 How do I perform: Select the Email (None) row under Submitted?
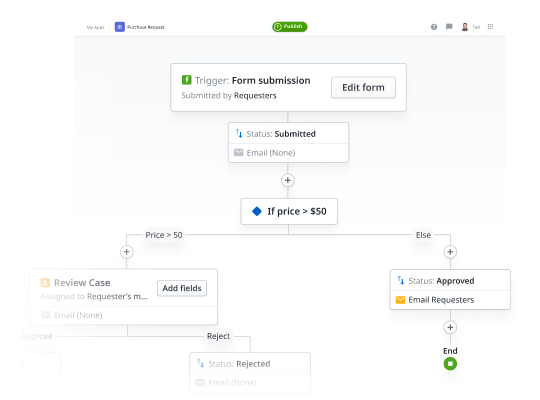tap(288, 153)
